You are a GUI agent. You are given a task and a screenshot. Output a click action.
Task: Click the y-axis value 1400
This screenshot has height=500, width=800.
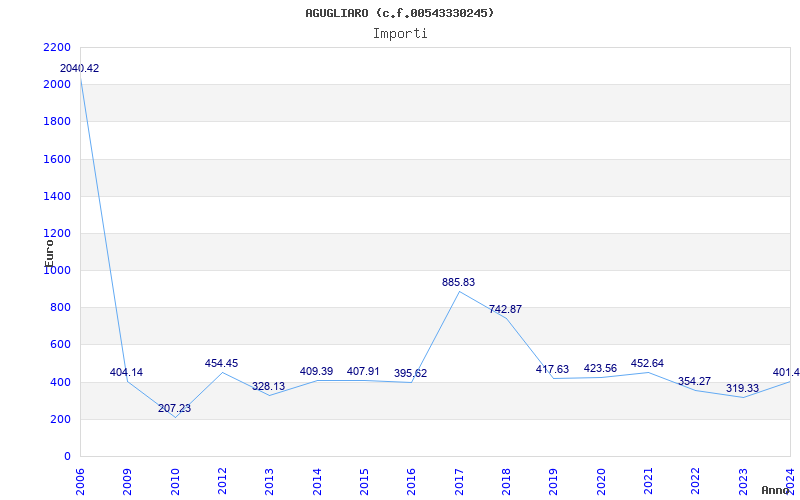click(57, 196)
